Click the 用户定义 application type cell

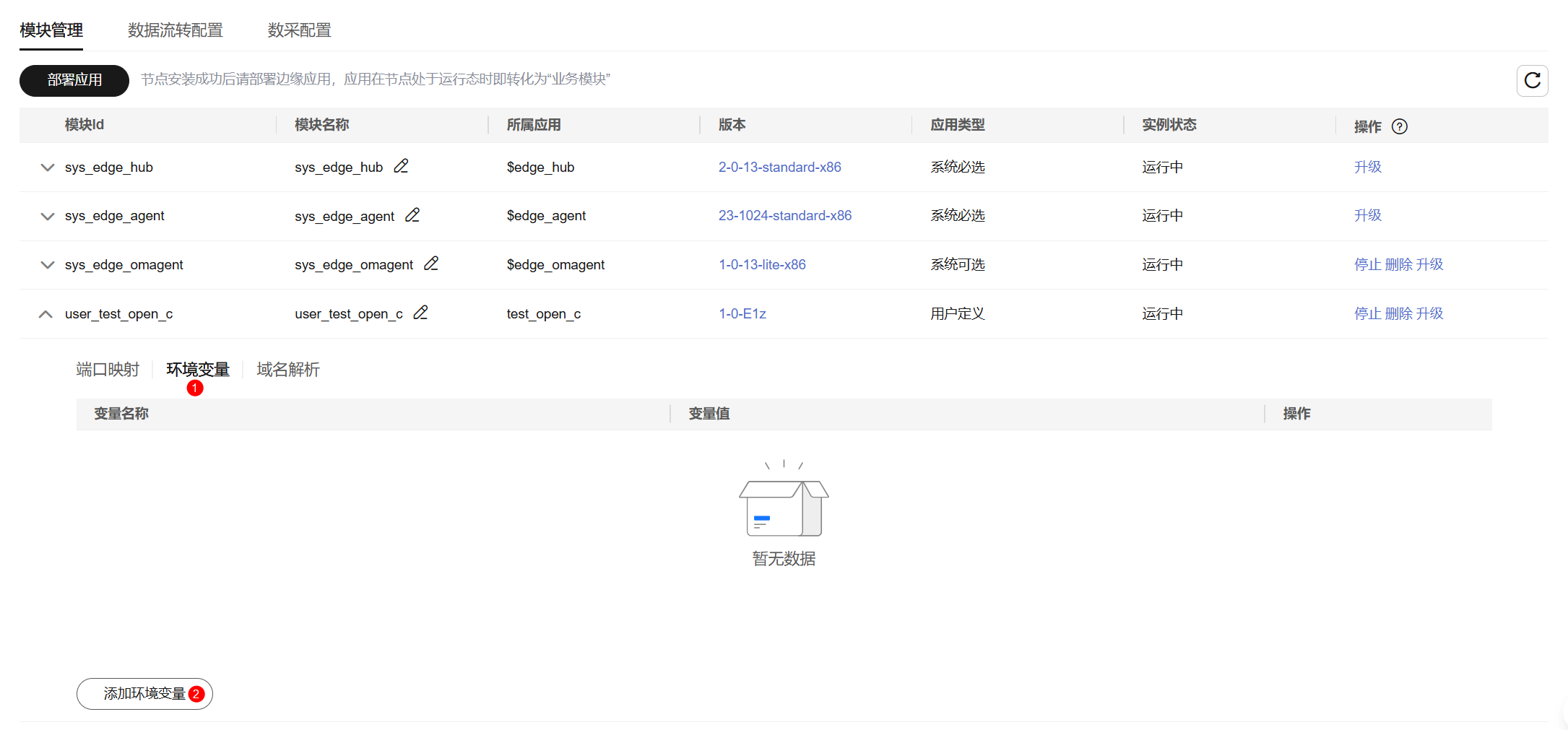tap(958, 313)
